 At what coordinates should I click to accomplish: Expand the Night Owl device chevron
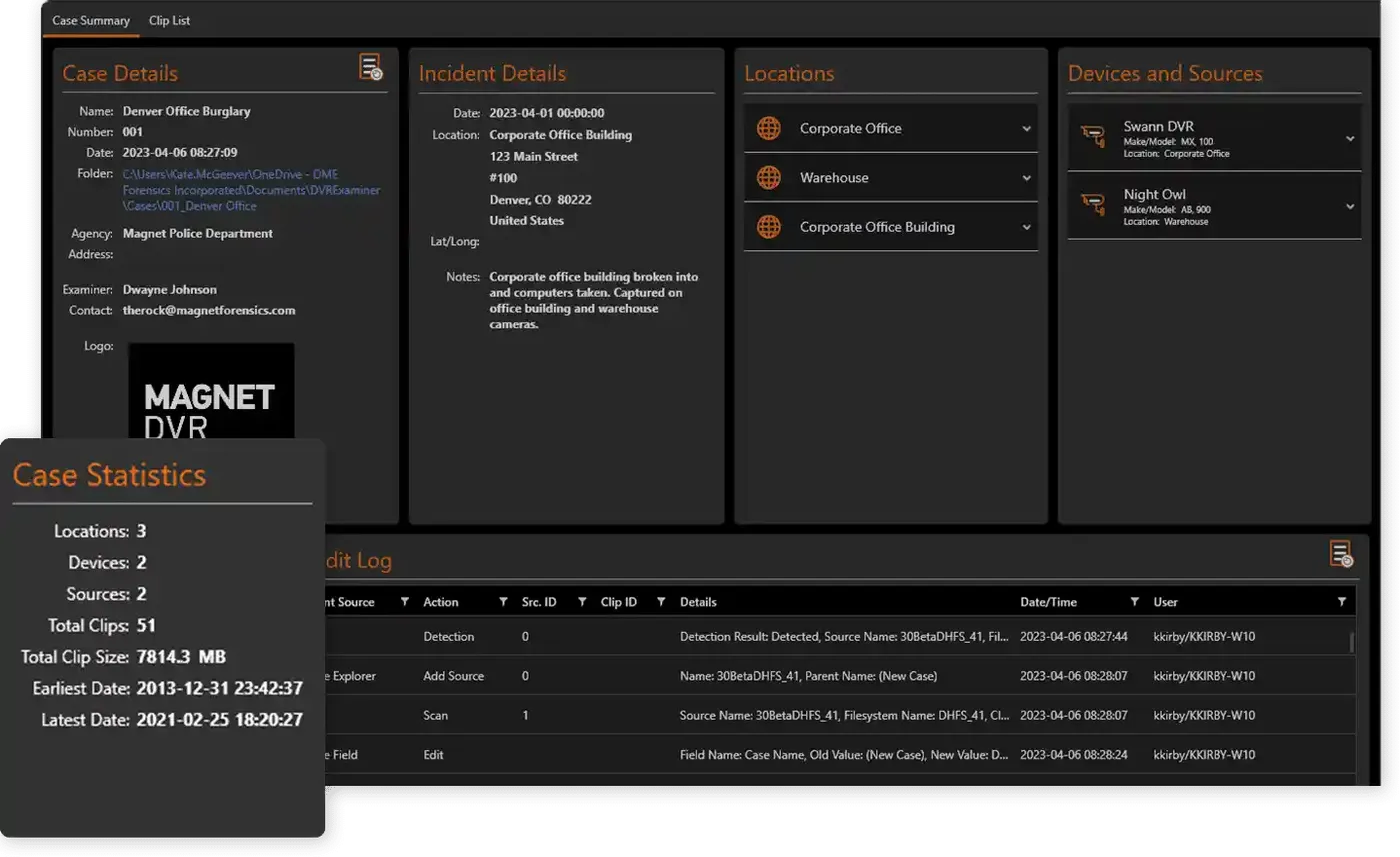tap(1350, 207)
